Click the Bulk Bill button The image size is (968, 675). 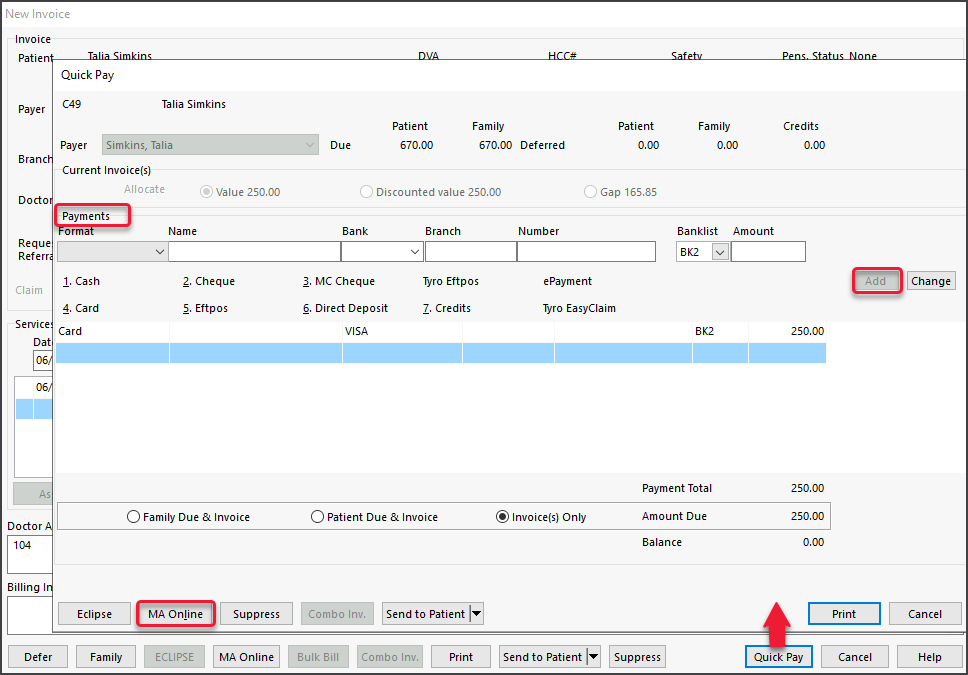tap(318, 657)
